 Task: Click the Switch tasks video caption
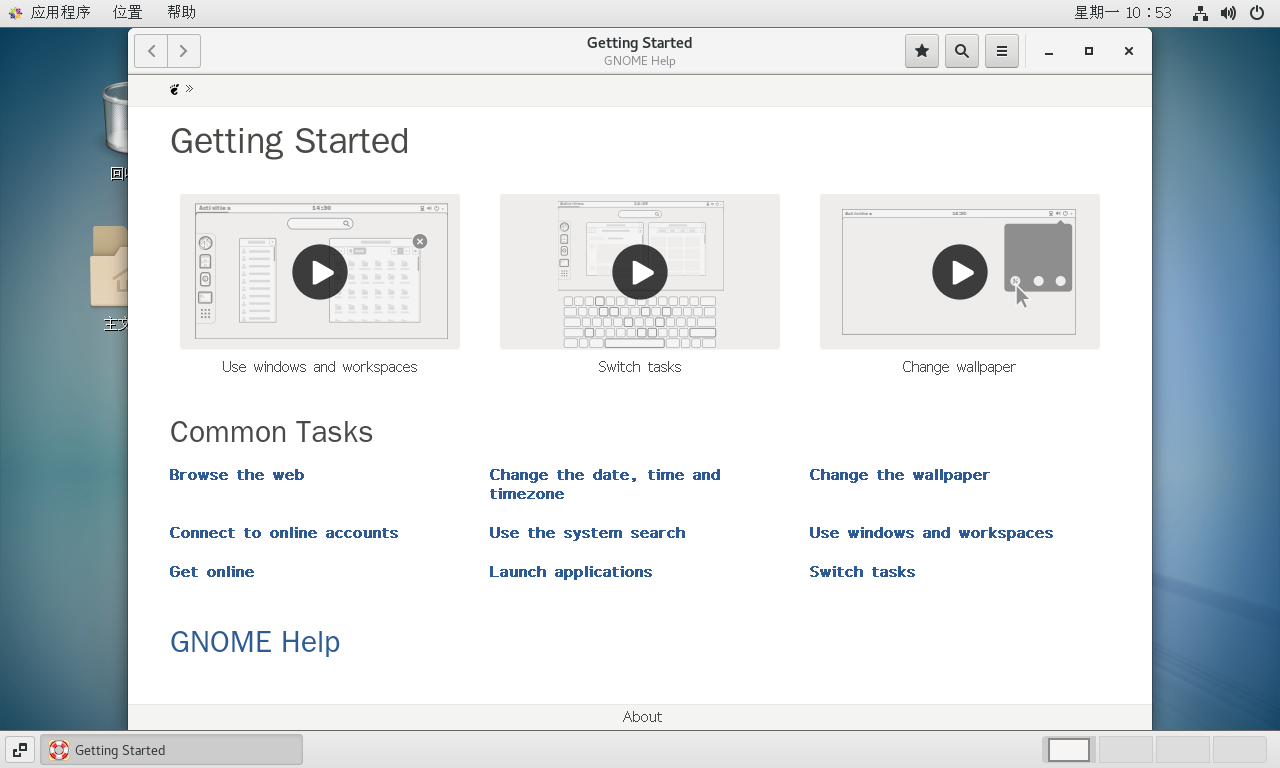coord(640,367)
